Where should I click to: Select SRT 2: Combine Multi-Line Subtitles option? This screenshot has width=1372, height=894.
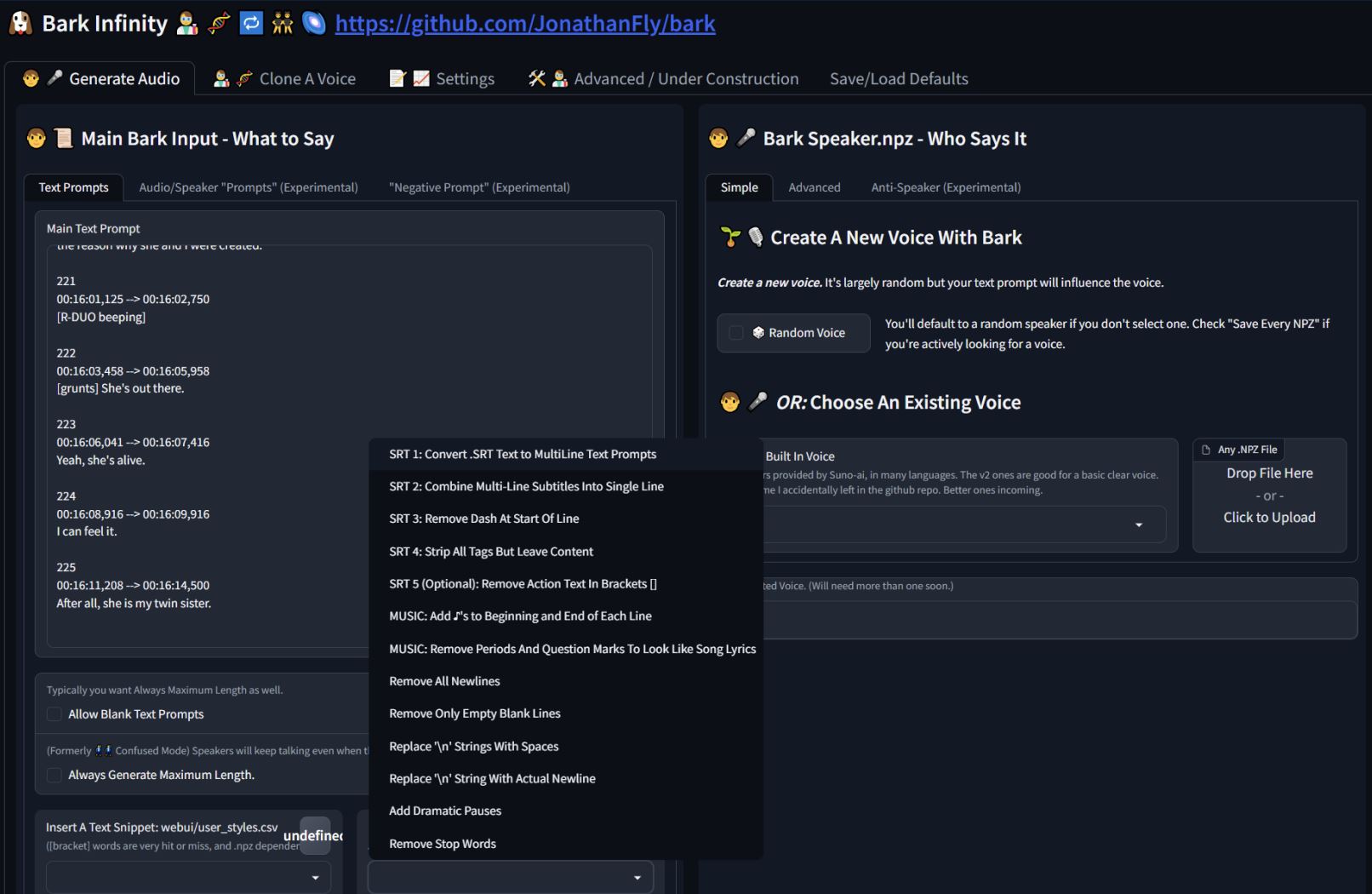coord(565,487)
